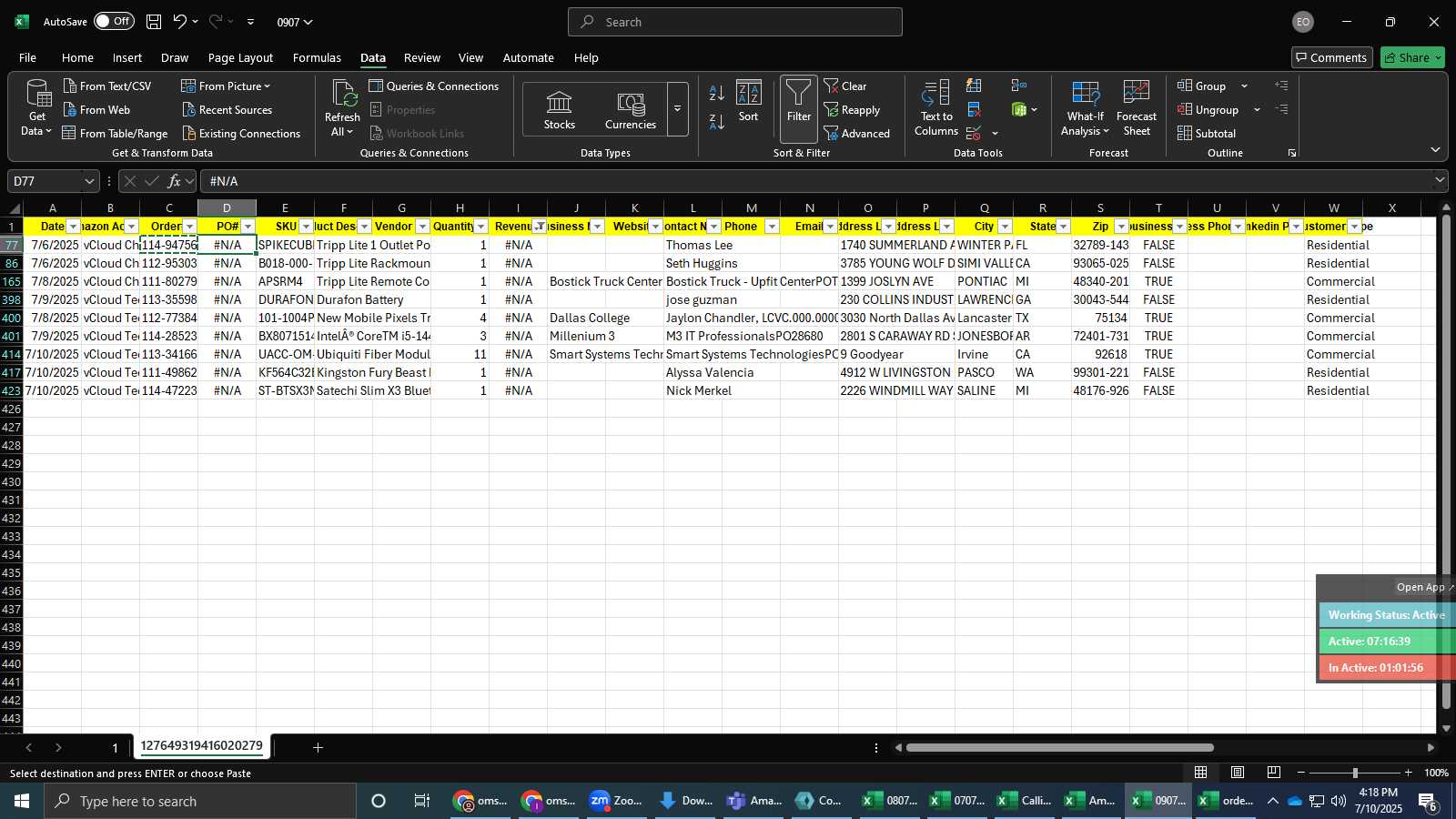The width and height of the screenshot is (1456, 819).
Task: Open the File menu
Action: [28, 57]
